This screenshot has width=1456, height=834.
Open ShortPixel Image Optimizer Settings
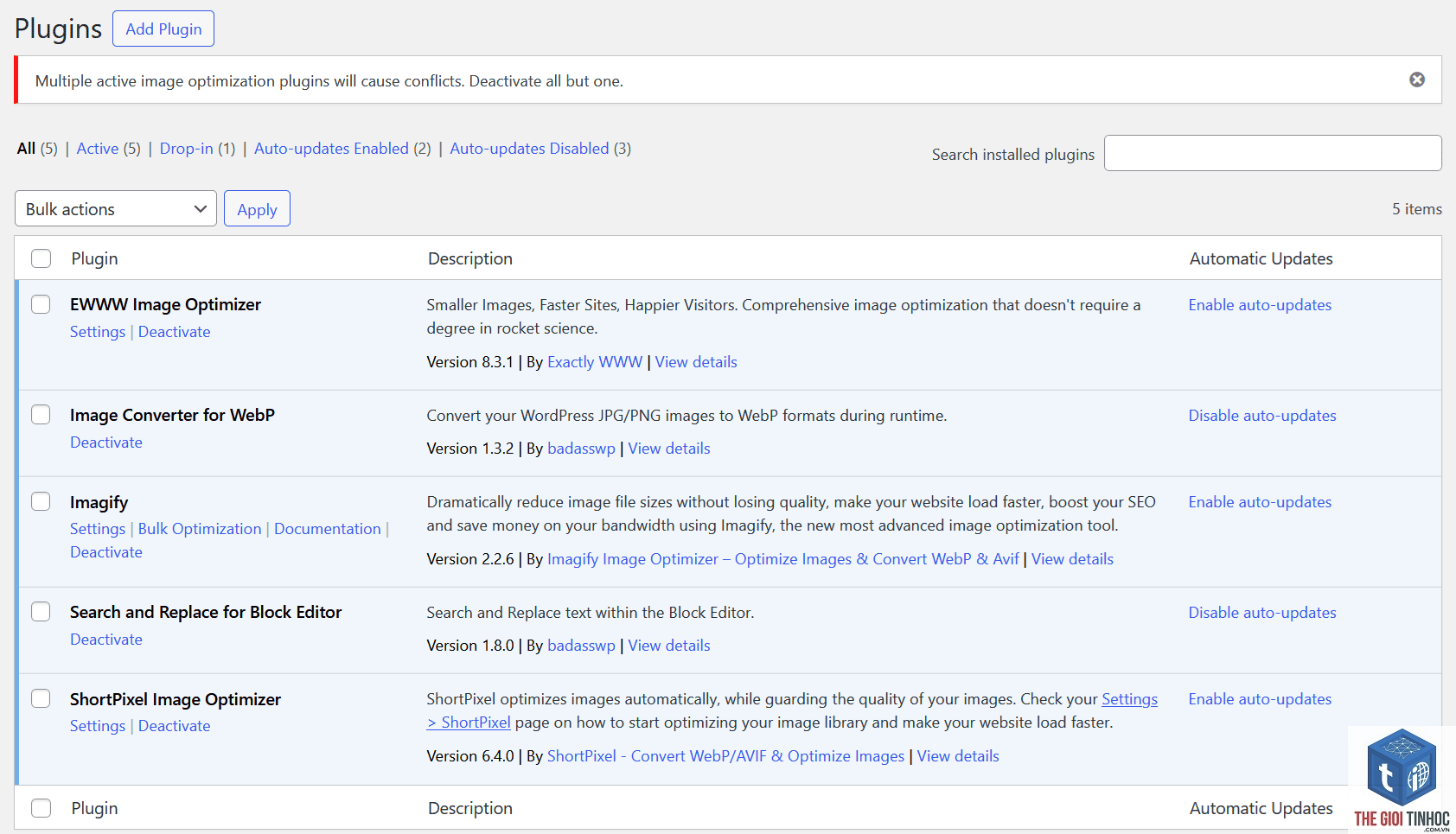(x=98, y=726)
